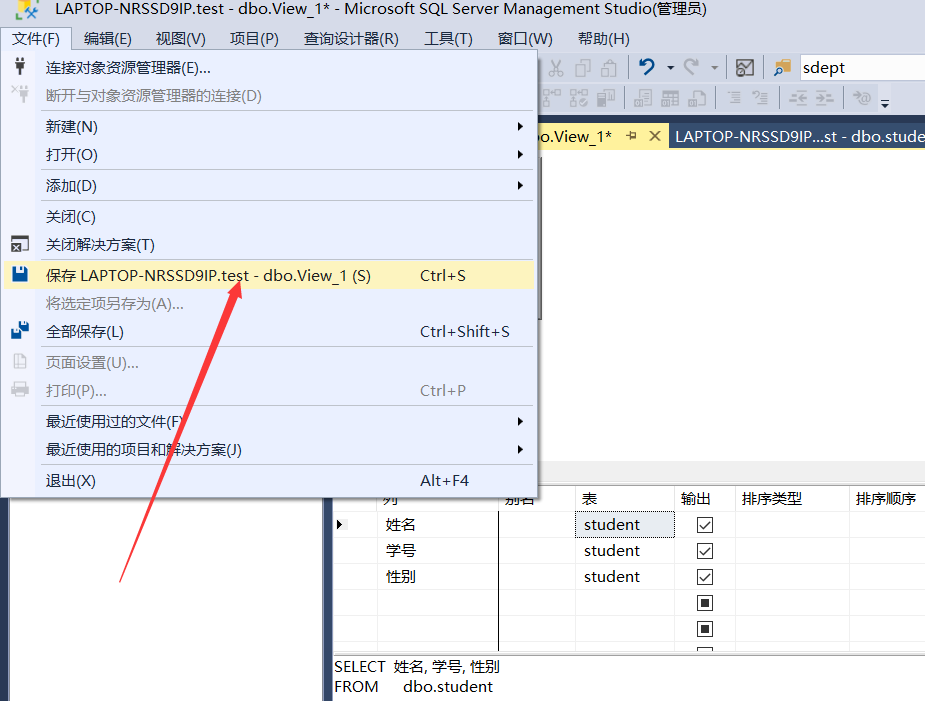Expand the 添加(D) submenu
The width and height of the screenshot is (925, 701).
[x=520, y=185]
